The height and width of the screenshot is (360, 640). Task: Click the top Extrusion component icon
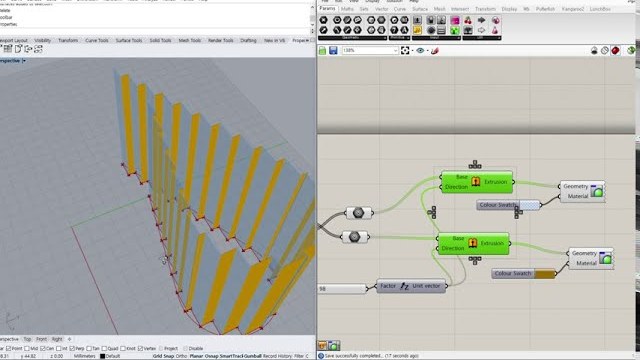[476, 182]
